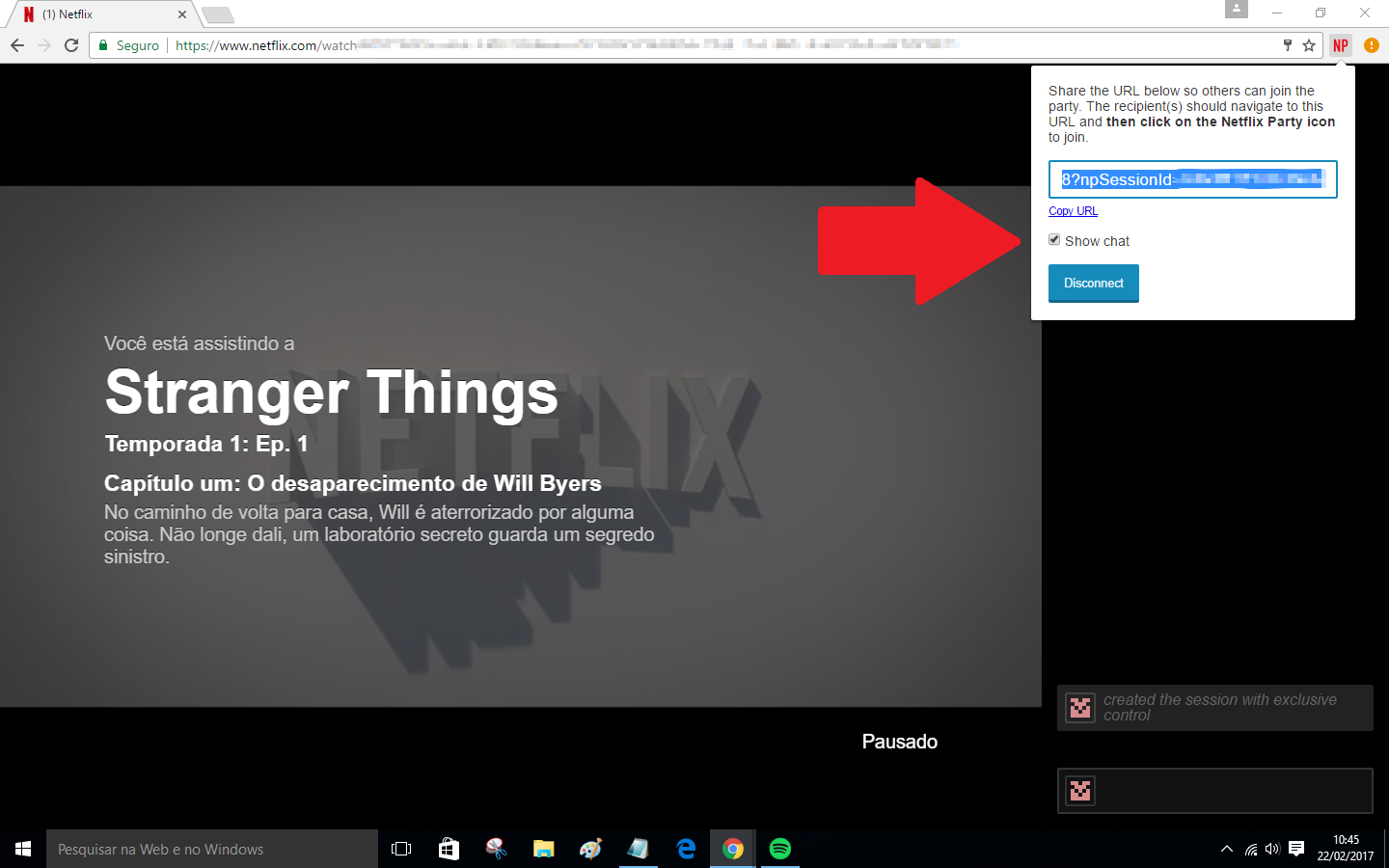Switch to Google Chrome in the taskbar
This screenshot has height=868, width=1389.
733,849
